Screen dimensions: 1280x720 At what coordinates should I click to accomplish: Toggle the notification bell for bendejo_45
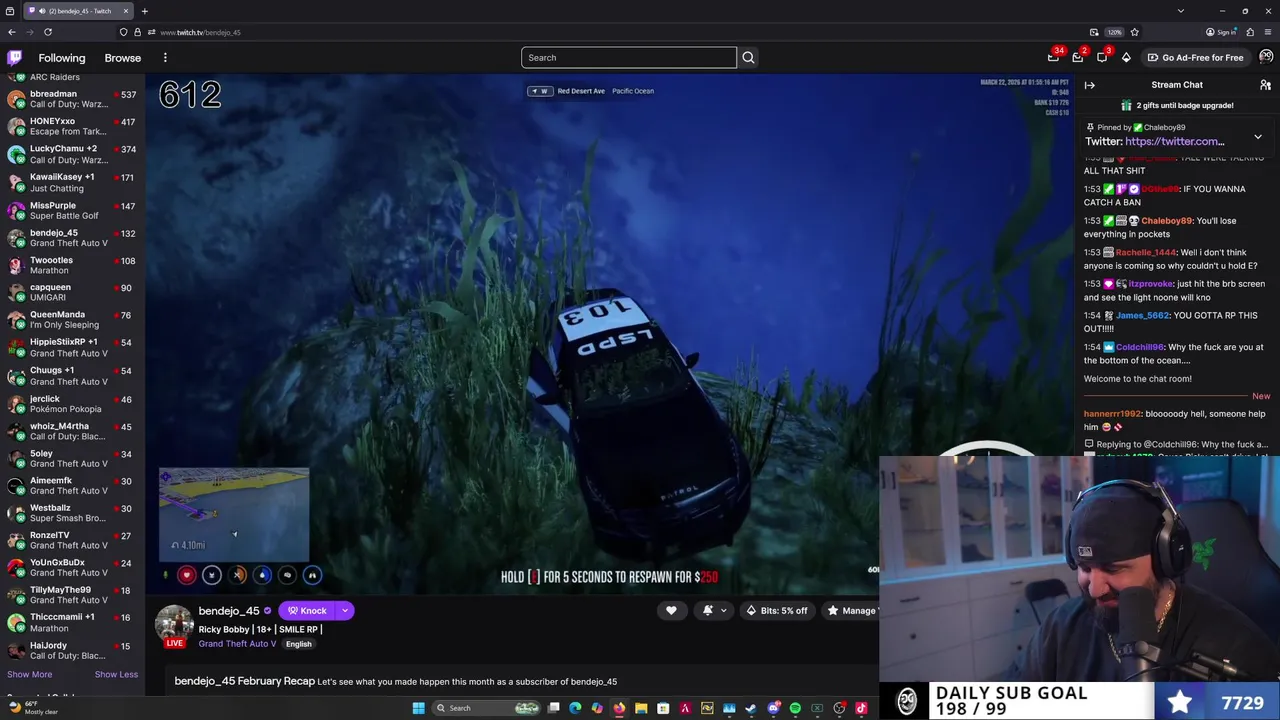[x=708, y=610]
